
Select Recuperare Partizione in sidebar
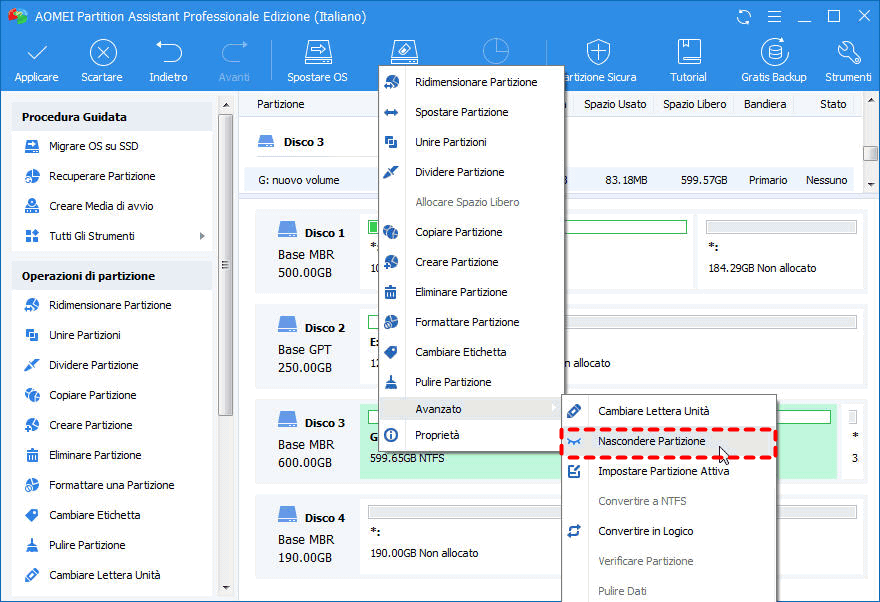(x=102, y=176)
